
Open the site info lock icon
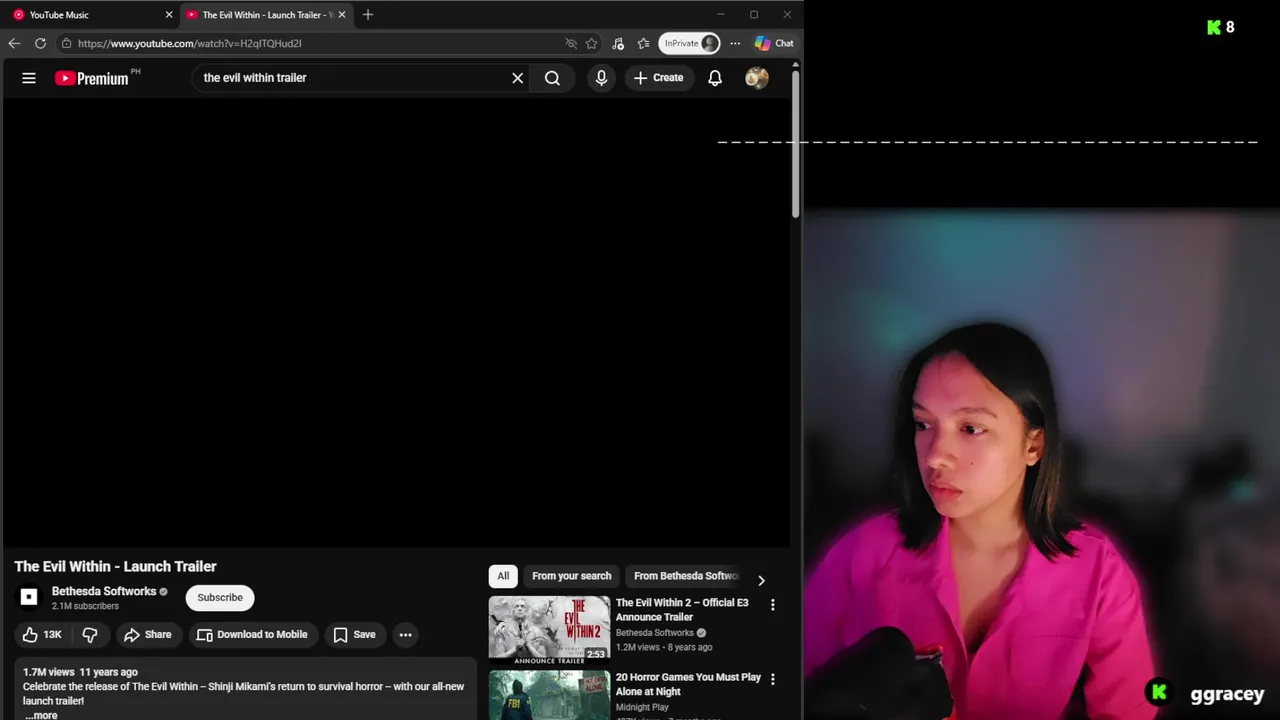tap(66, 43)
